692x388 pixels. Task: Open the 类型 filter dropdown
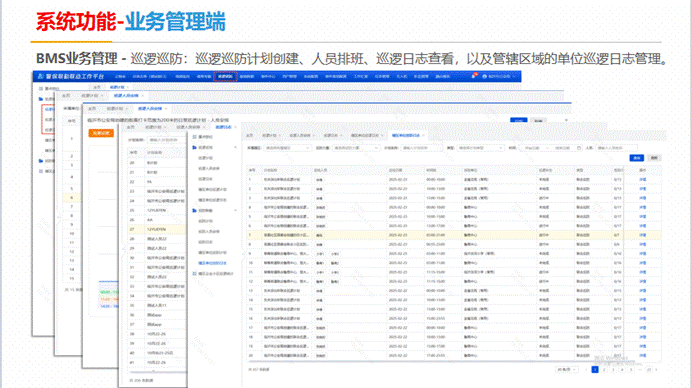click(x=480, y=148)
